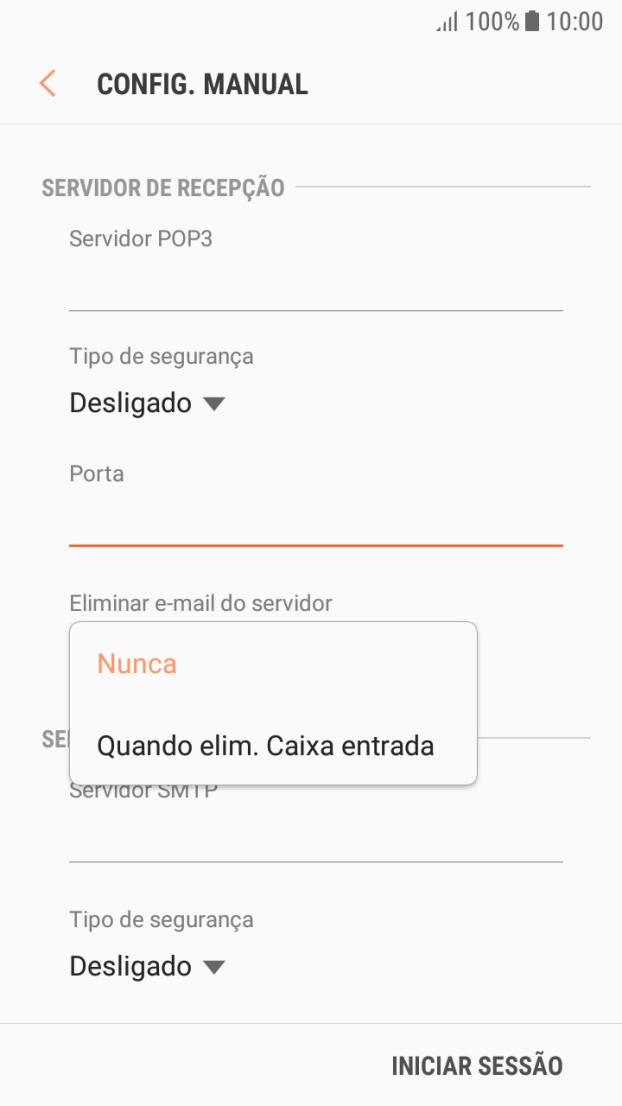This screenshot has width=622, height=1106.
Task: Select Quando elim. Caixa entrada option
Action: pos(266,745)
